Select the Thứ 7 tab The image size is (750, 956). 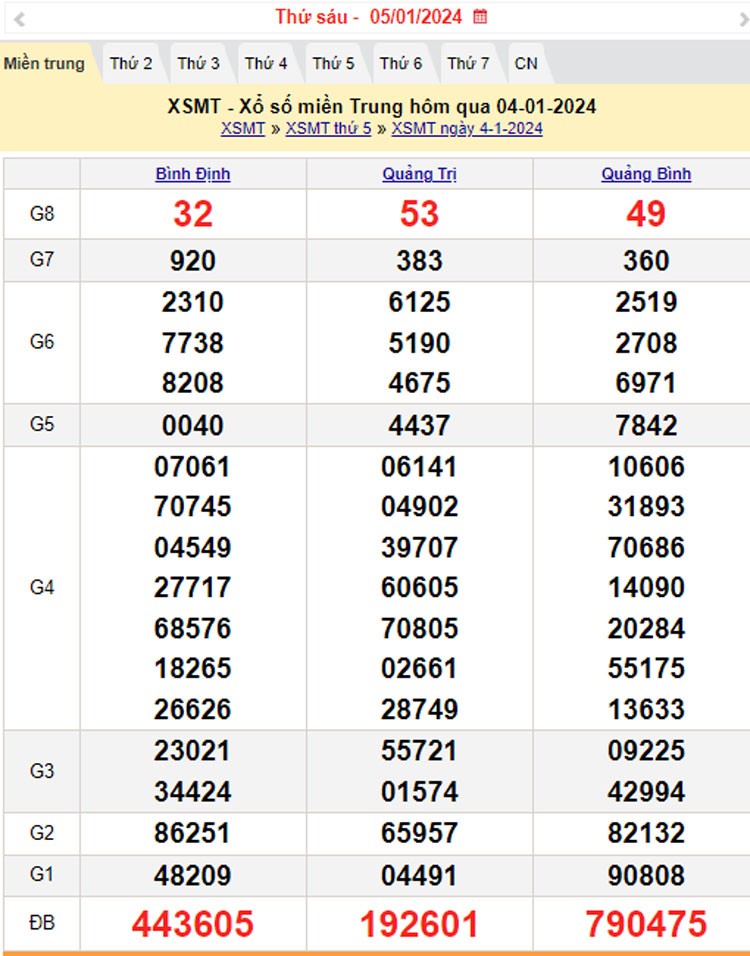(468, 63)
